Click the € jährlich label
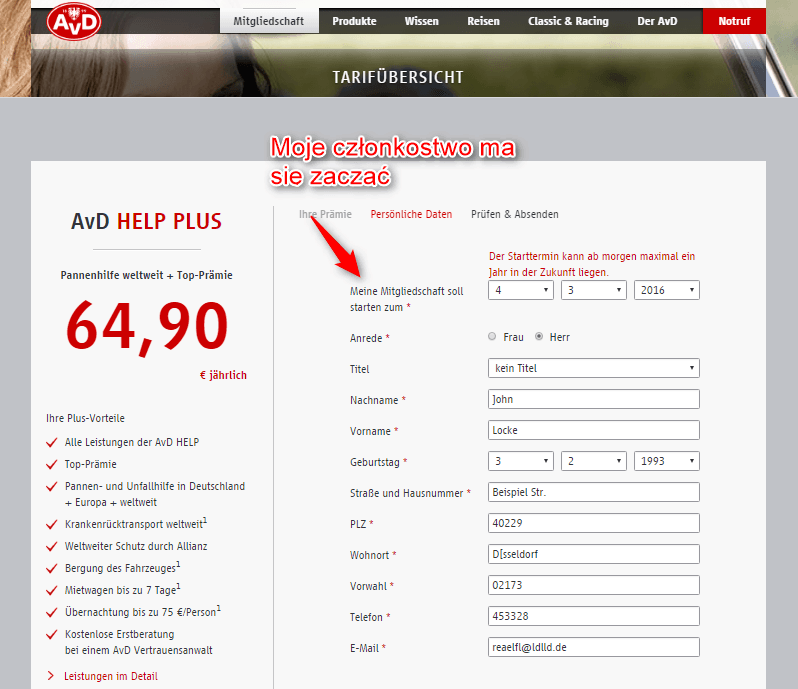Image resolution: width=798 pixels, height=689 pixels. (223, 376)
